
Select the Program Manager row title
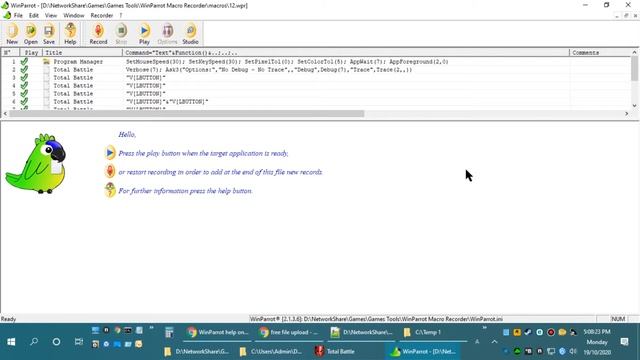78,62
